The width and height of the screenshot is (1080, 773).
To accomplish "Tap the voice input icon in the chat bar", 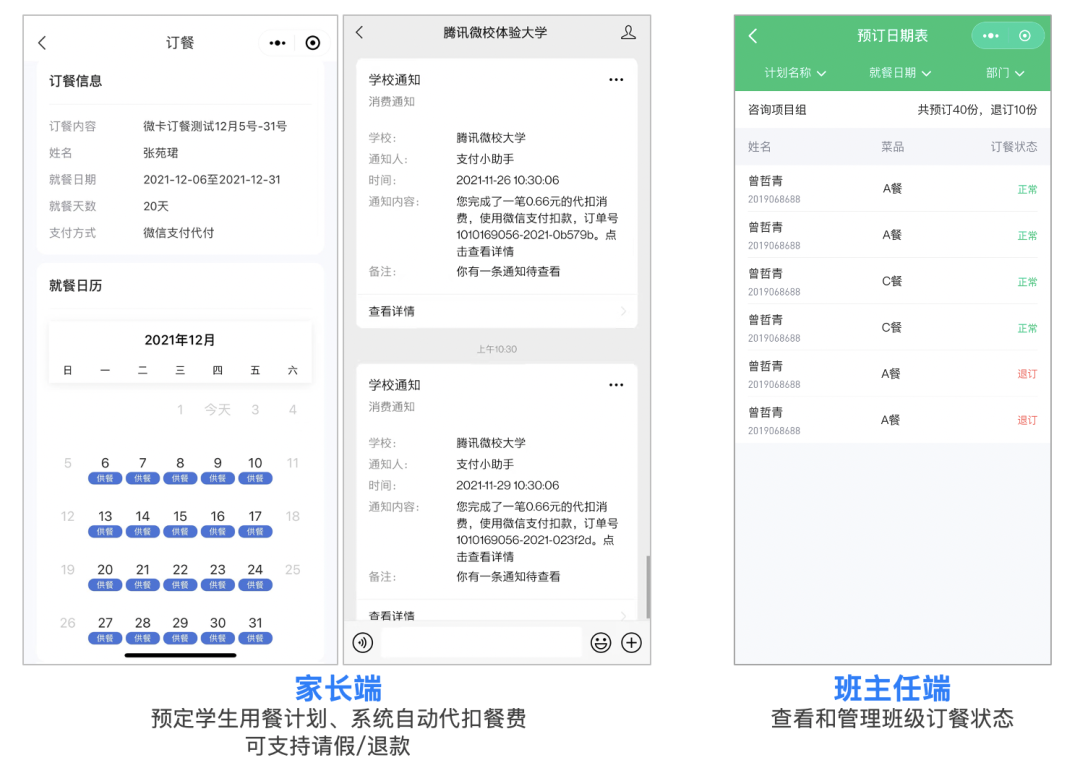I will pyautogui.click(x=362, y=643).
